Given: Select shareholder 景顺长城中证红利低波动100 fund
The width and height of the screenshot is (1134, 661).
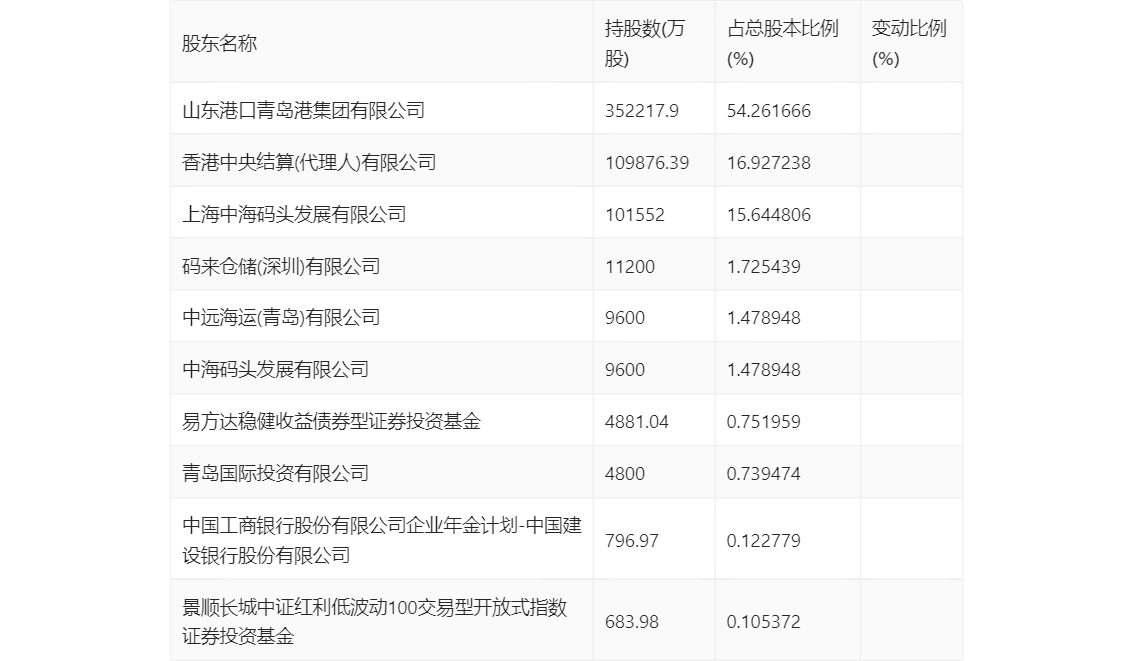Looking at the screenshot, I should pos(375,621).
